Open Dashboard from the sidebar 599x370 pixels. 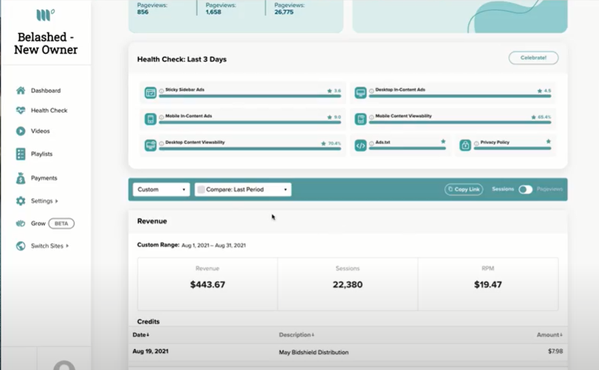point(45,90)
